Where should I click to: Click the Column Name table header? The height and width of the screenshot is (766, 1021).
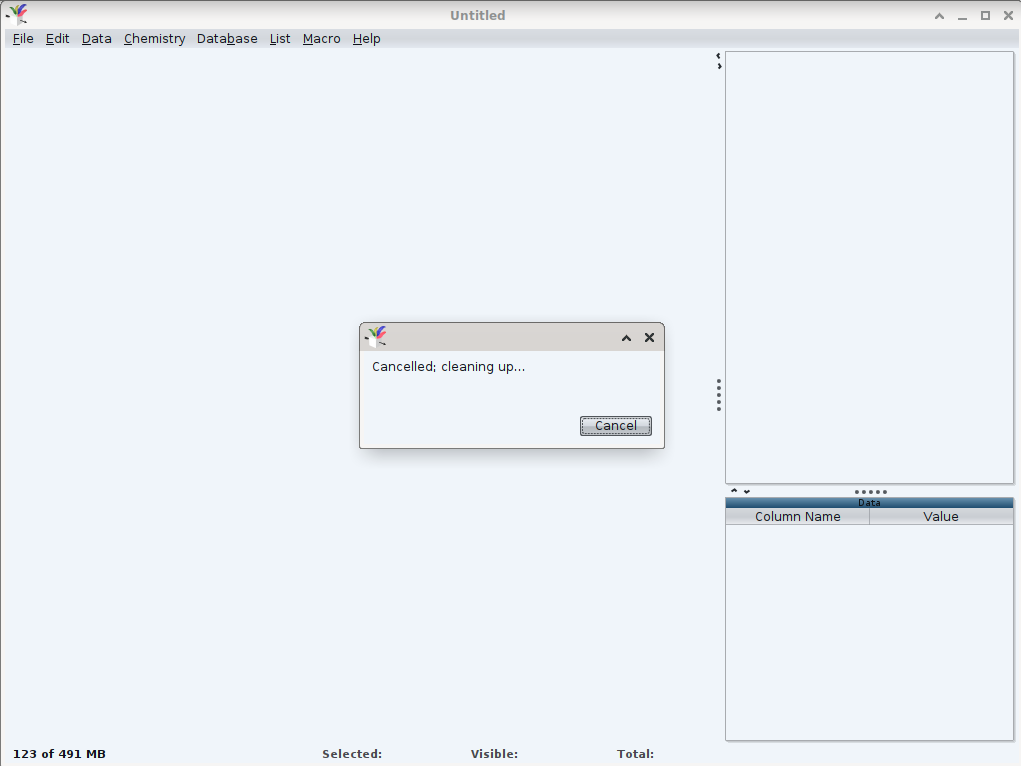click(x=797, y=517)
